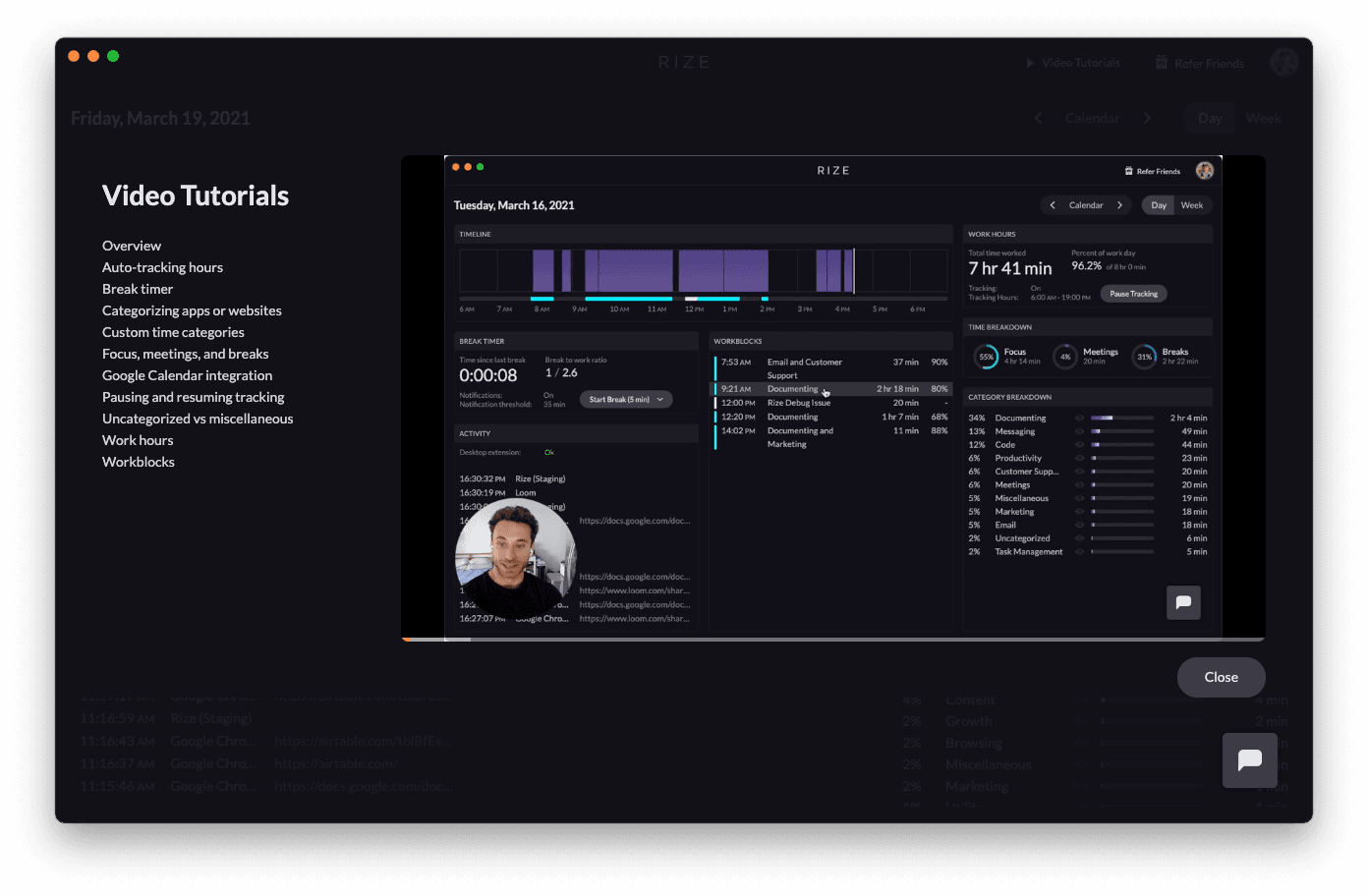
Task: Open the Focus, meetings, and breaks tutorial
Action: (185, 353)
